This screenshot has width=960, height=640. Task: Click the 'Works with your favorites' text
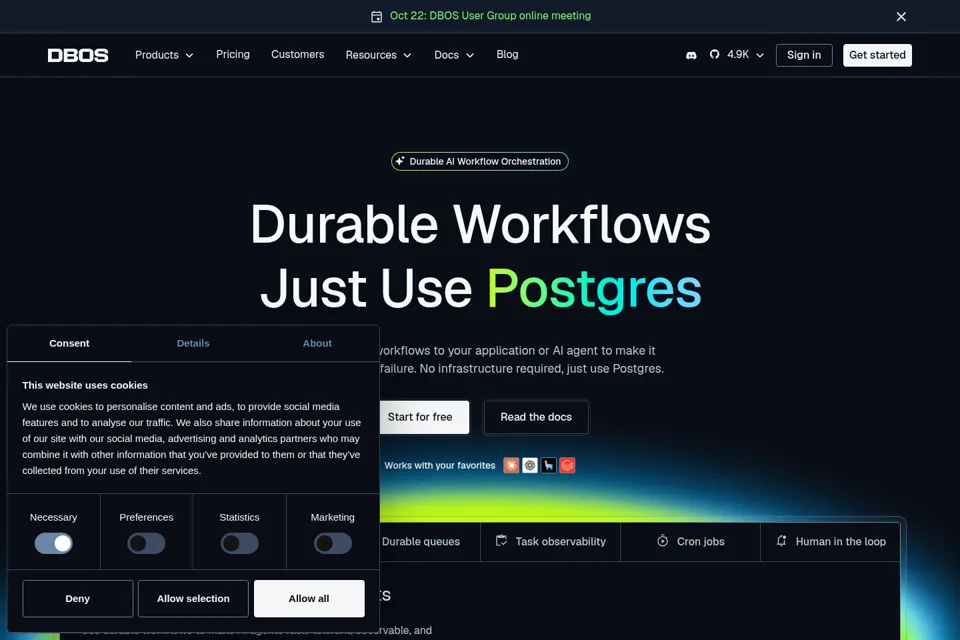click(x=440, y=465)
